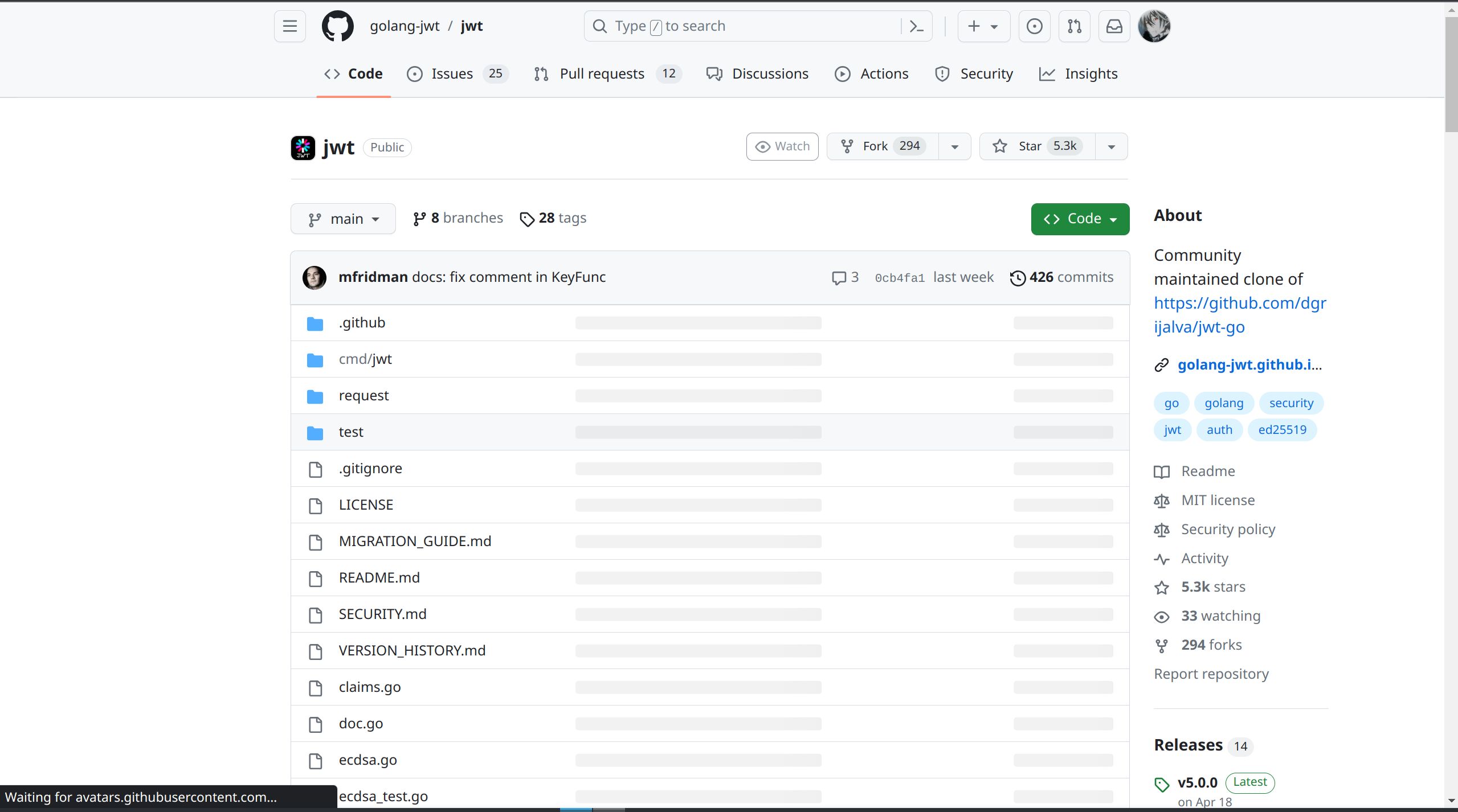Open notifications inbox icon
The height and width of the screenshot is (812, 1458).
(1114, 26)
